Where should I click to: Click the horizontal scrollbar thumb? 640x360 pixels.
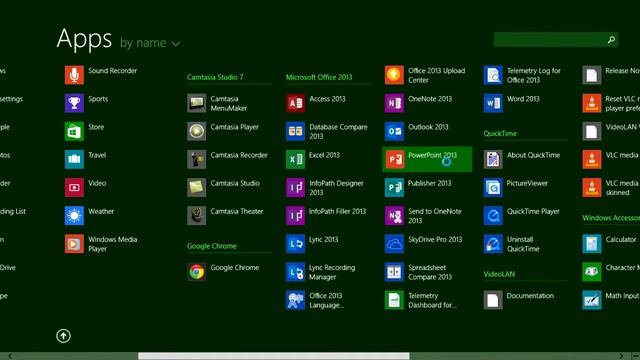273,356
